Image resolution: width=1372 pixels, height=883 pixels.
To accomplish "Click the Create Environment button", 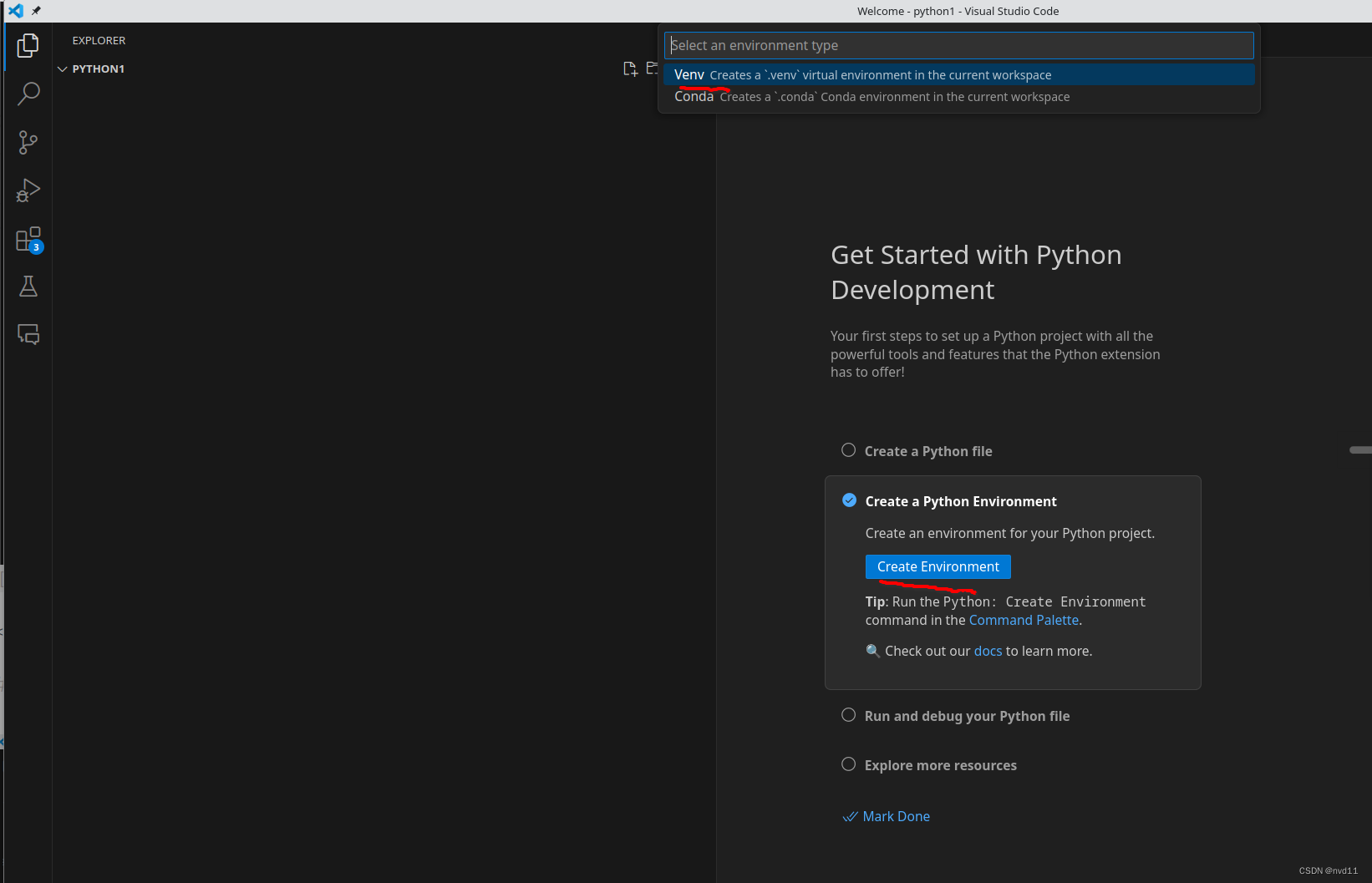I will 938,566.
